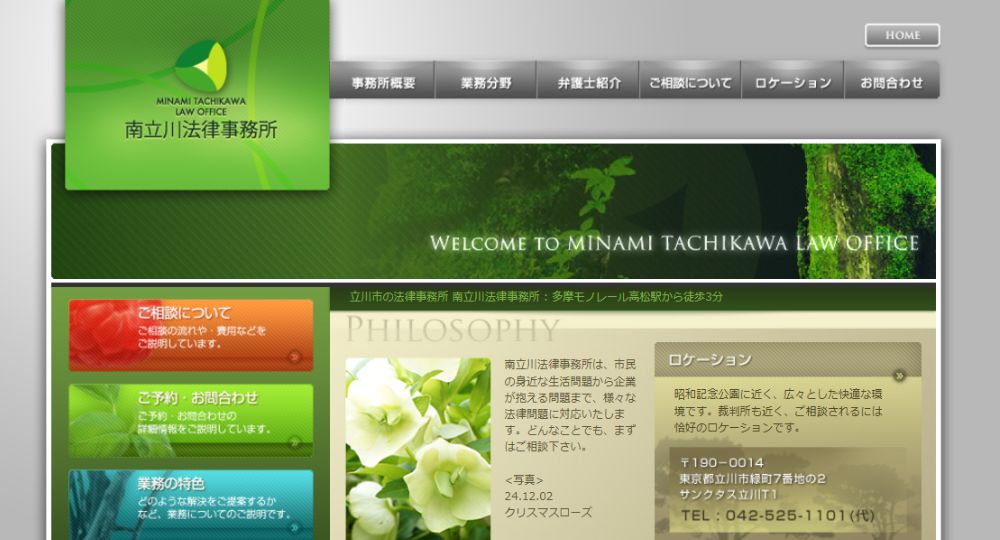1000x540 pixels.
Task: Open the お問合わせ navigation item
Action: click(x=891, y=83)
